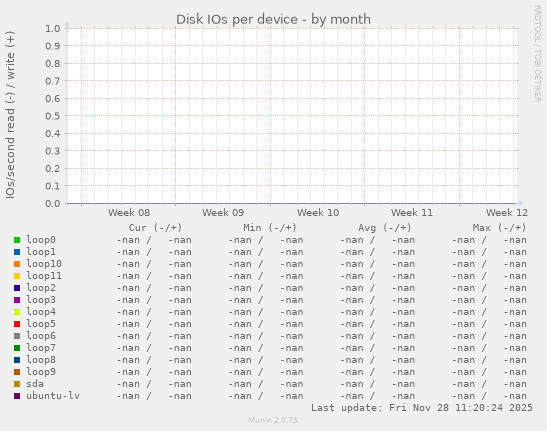Click the loop2 dark blue swatch
This screenshot has width=547, height=431.
(17, 288)
